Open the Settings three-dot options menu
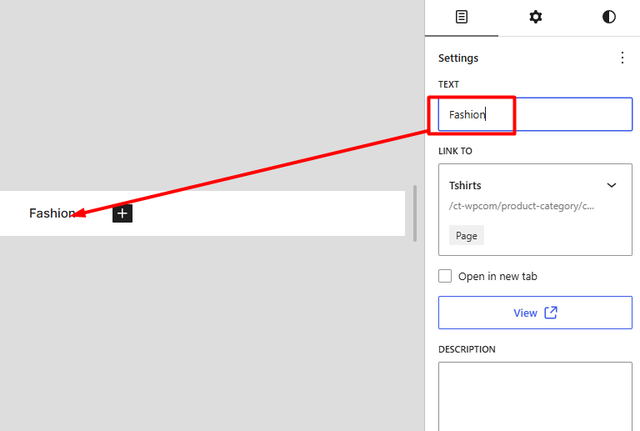The image size is (640, 431). click(622, 58)
